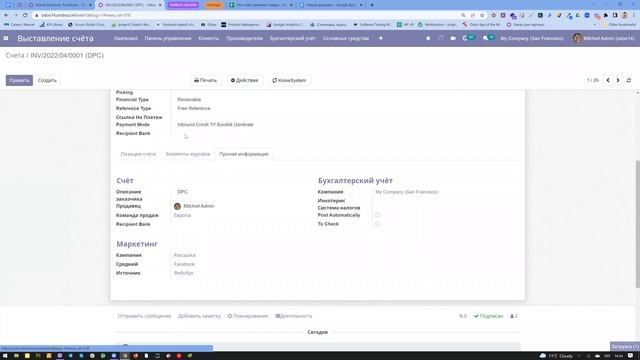Open the Бухгалтерский учёт menu
Viewport: 640px width, 360px height.
[293, 38]
